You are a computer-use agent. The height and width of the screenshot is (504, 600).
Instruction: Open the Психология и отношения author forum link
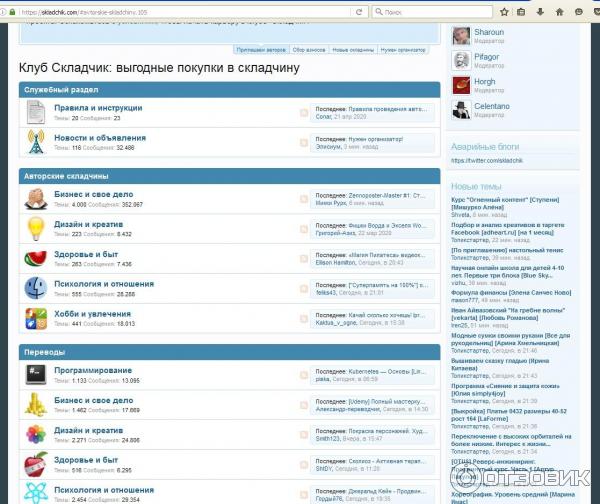tap(104, 284)
